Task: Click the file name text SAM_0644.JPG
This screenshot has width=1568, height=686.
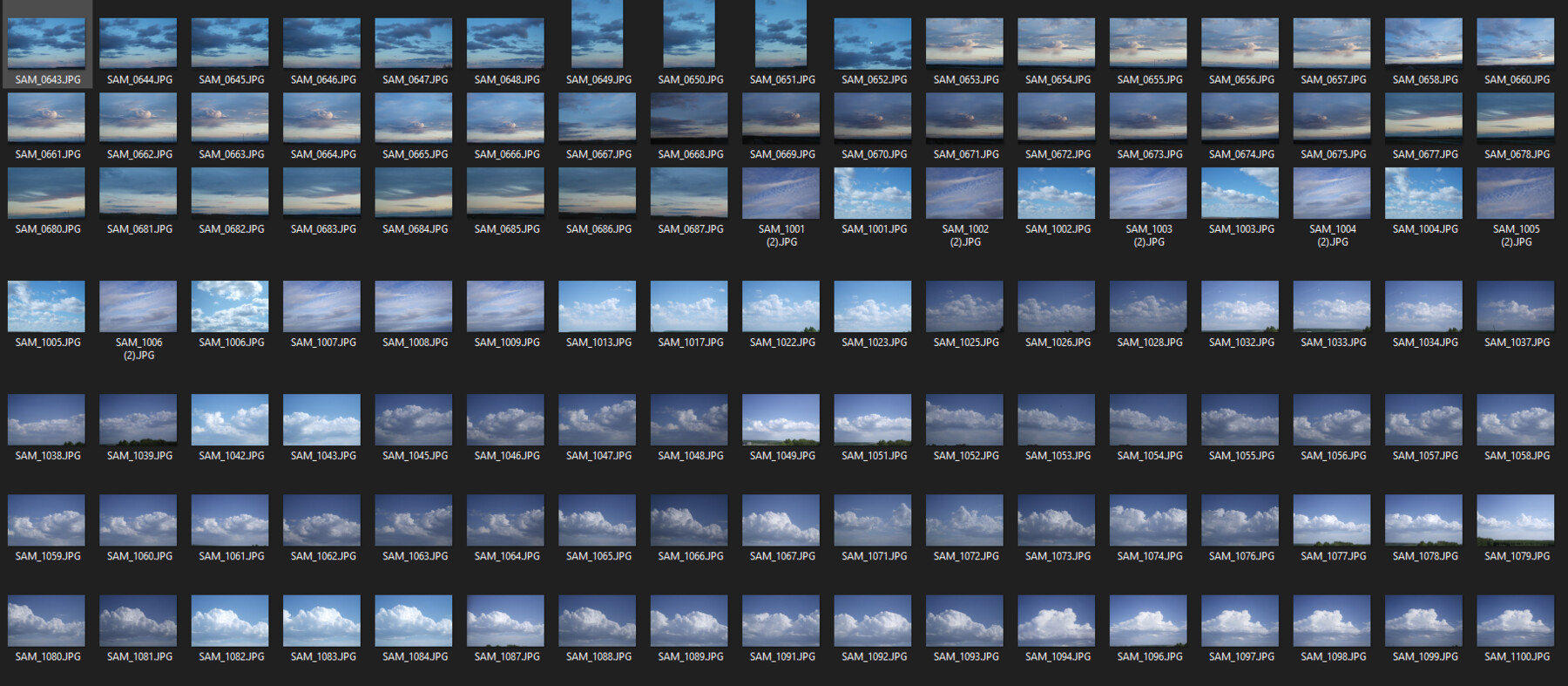Action: (139, 79)
